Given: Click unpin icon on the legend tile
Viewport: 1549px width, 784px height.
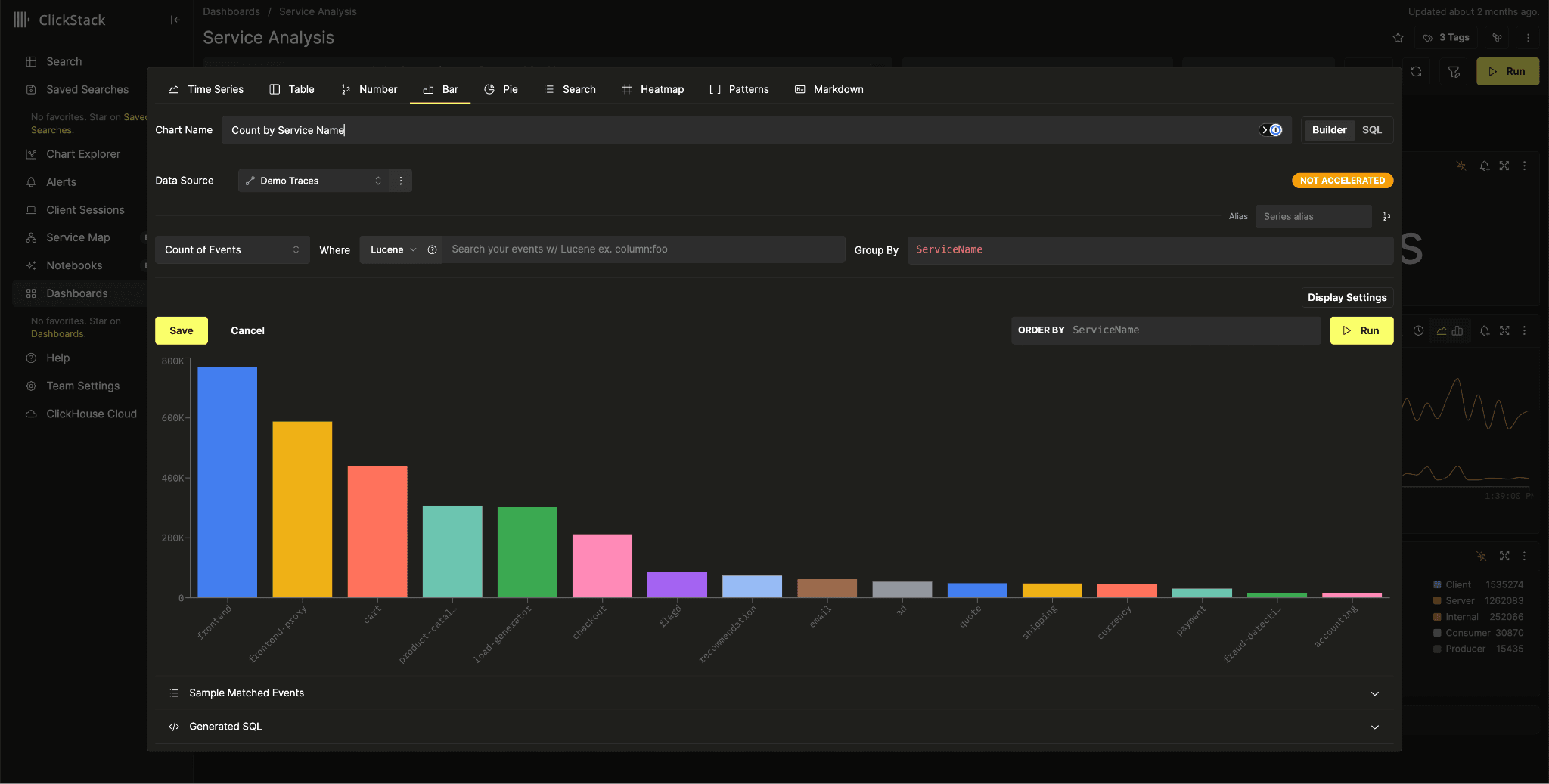Looking at the screenshot, I should point(1481,556).
